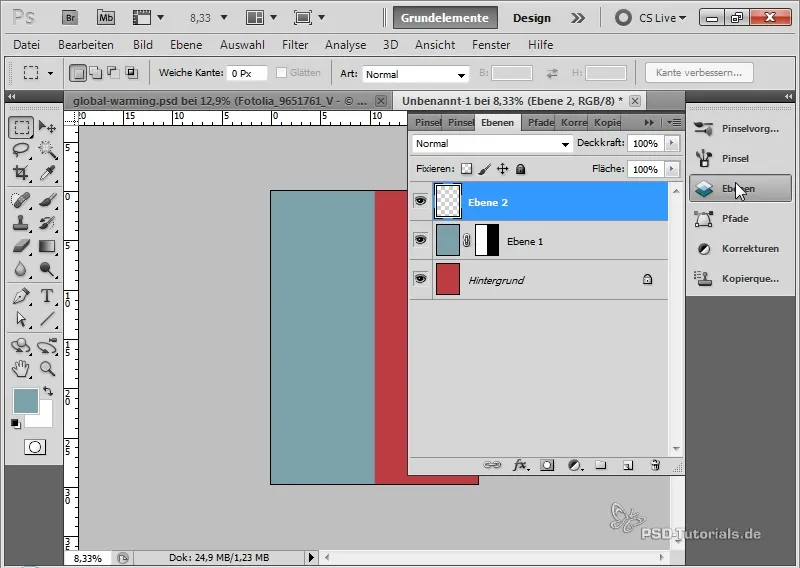Select the Healing Brush tool
This screenshot has height=568, width=800.
21,200
